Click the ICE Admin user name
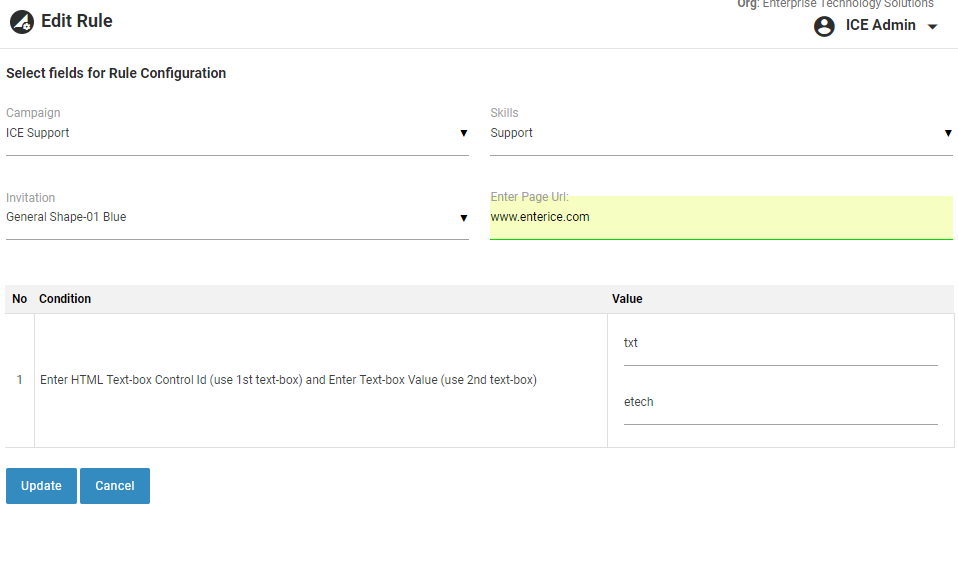Image resolution: width=958 pixels, height=563 pixels. pos(880,26)
